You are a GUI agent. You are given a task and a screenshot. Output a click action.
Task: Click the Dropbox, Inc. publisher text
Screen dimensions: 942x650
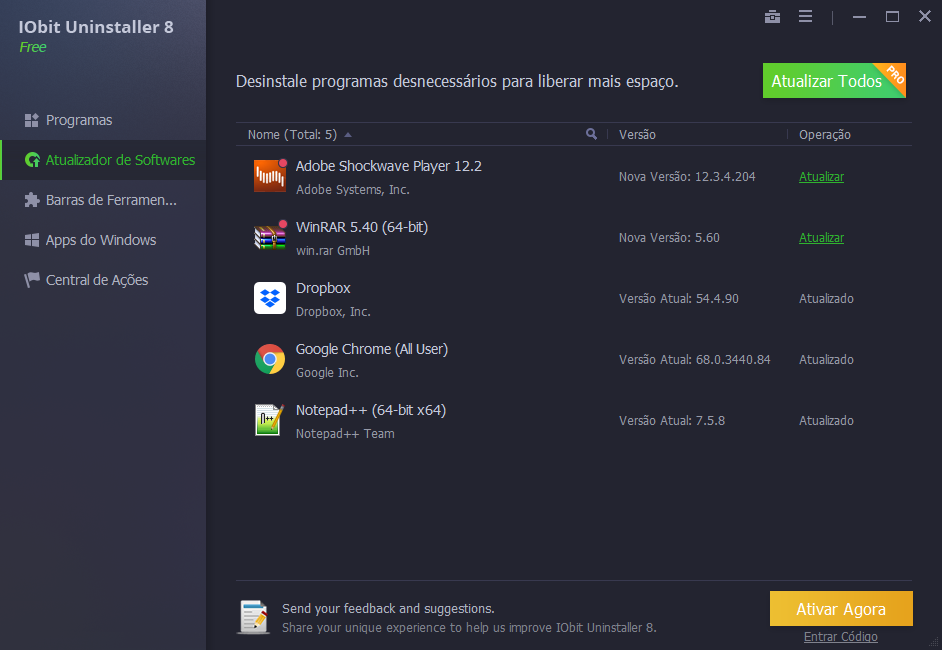click(333, 312)
